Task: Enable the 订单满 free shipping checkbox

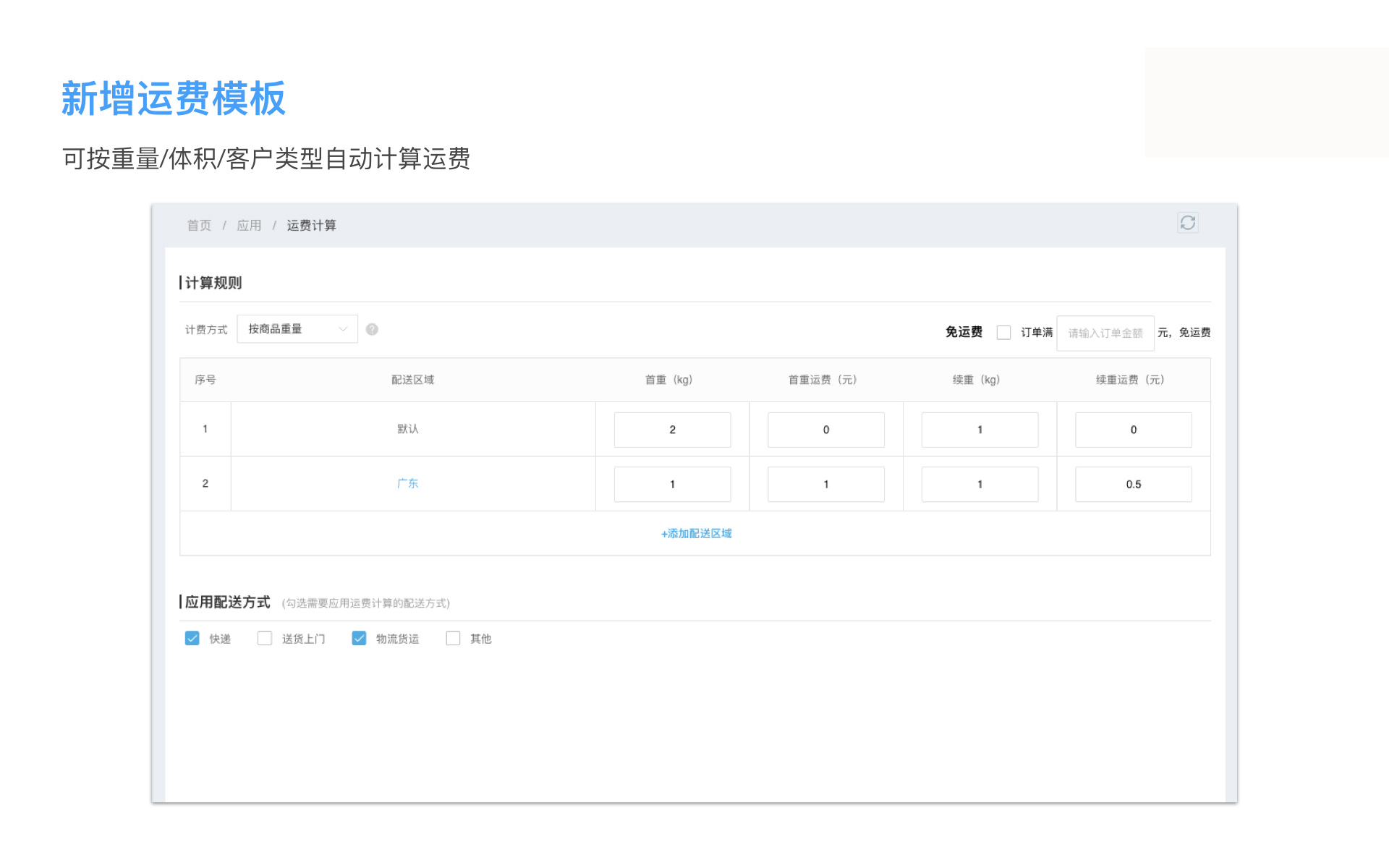Action: pyautogui.click(x=1003, y=333)
